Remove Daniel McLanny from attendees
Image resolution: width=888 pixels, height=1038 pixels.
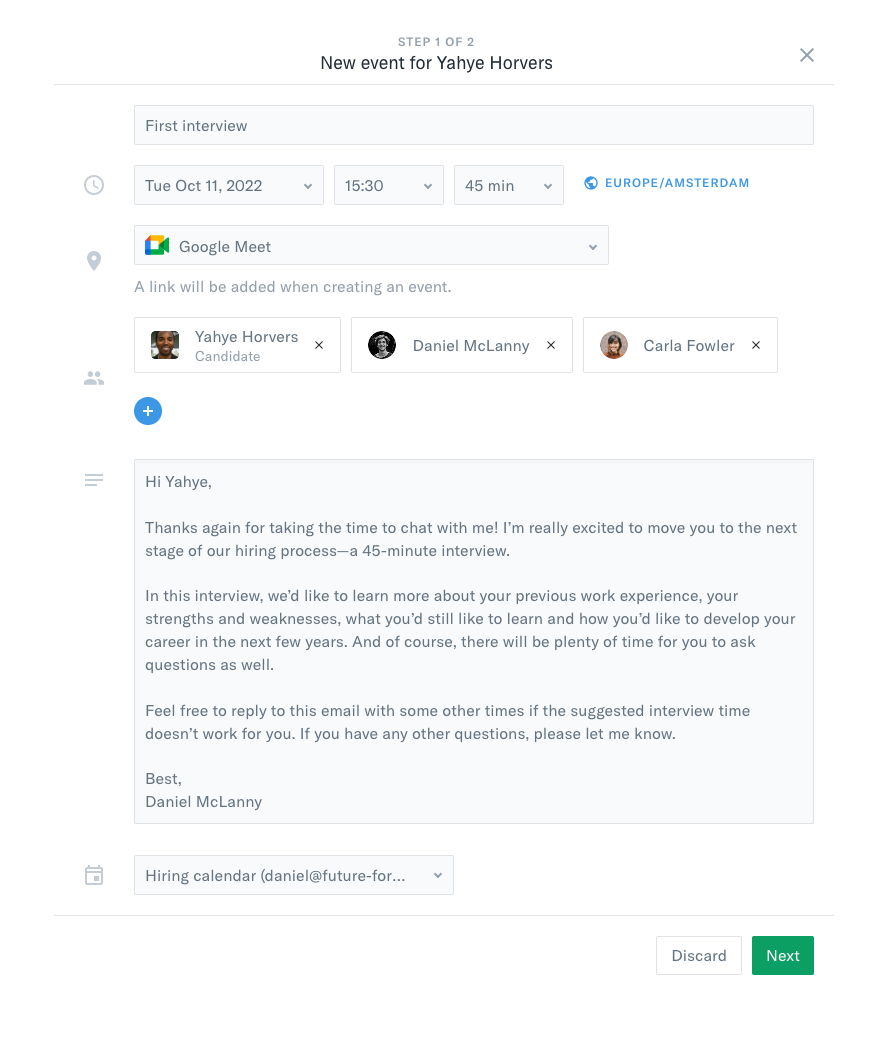pos(551,345)
